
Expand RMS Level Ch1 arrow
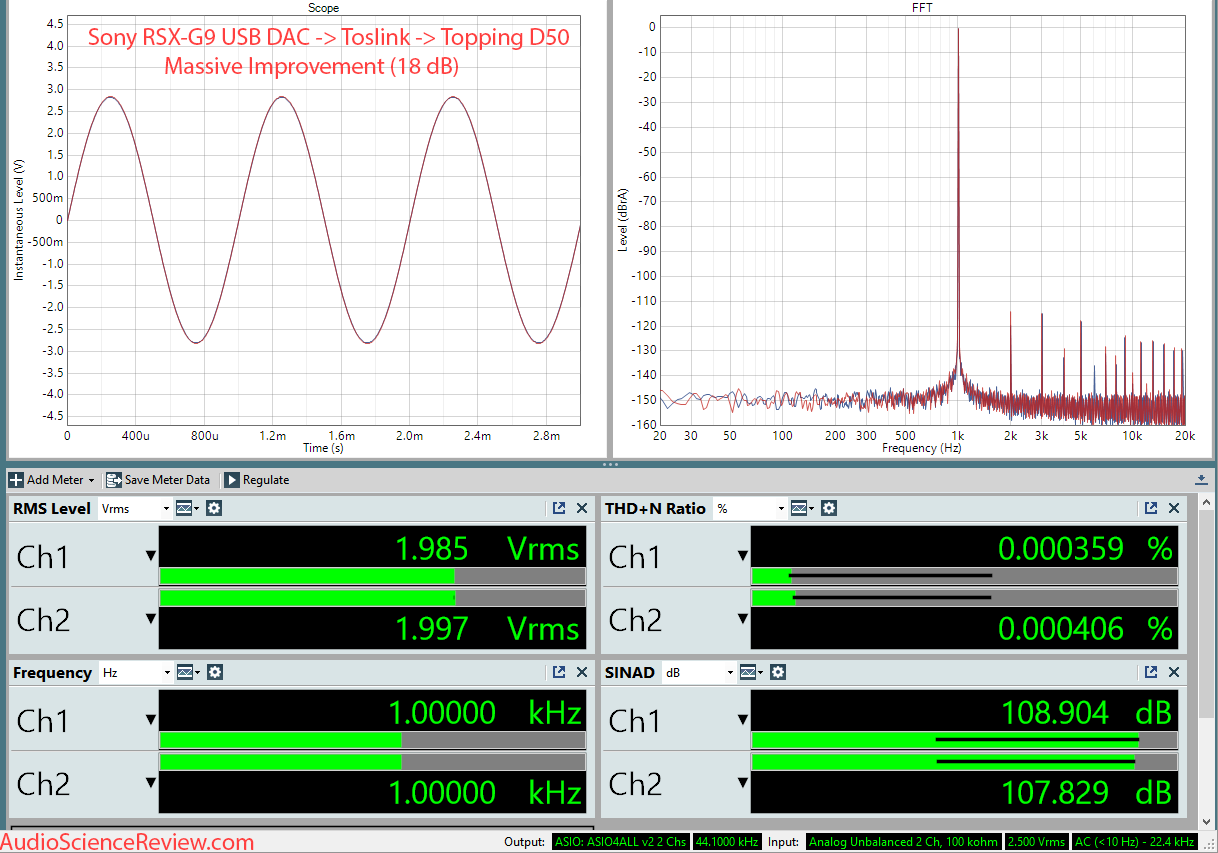tap(151, 556)
